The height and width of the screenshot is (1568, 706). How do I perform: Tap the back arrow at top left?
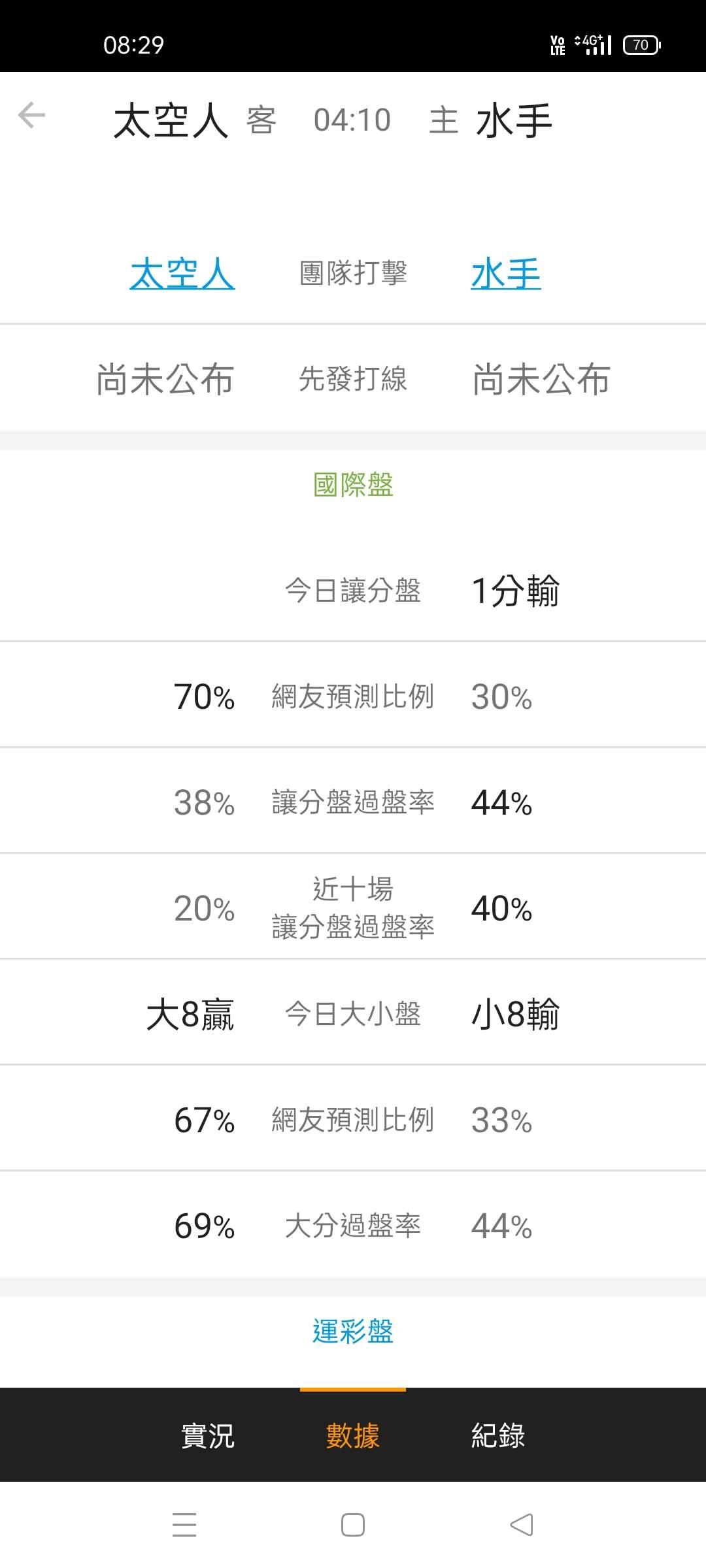[31, 116]
